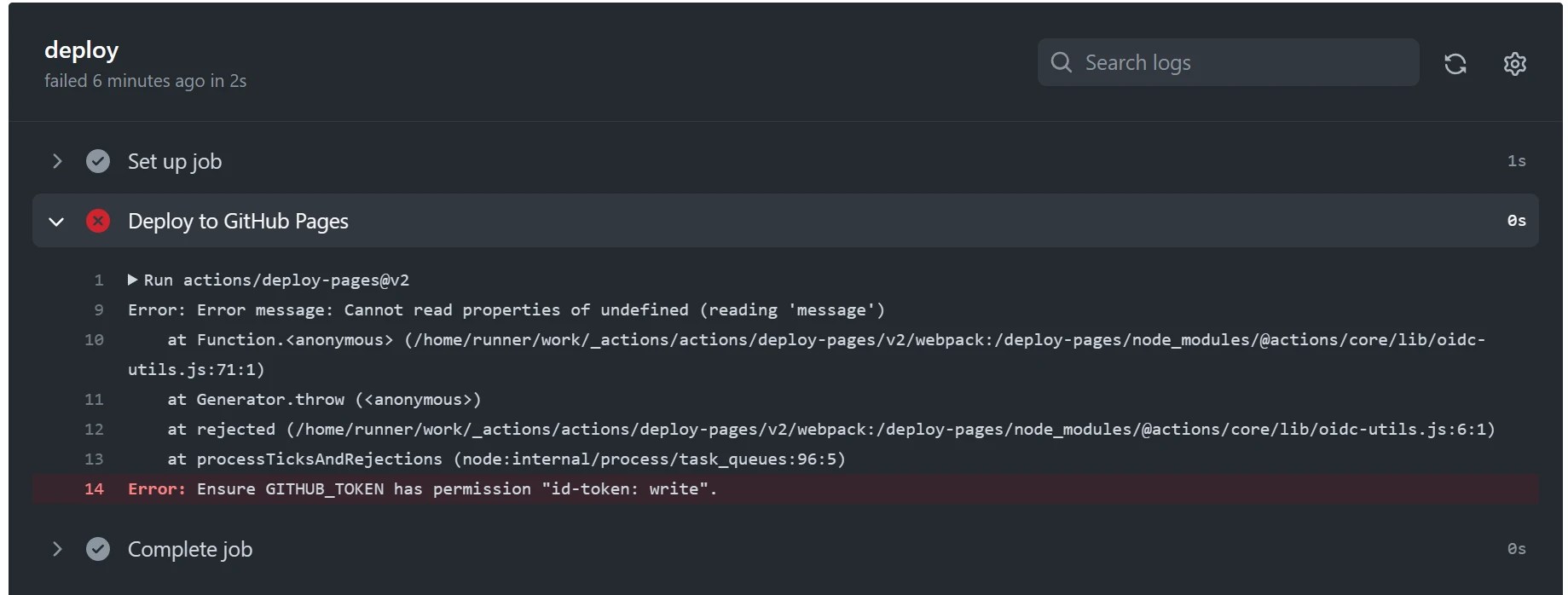This screenshot has width=1568, height=595.
Task: Select the Set up job step title
Action: coord(175,161)
